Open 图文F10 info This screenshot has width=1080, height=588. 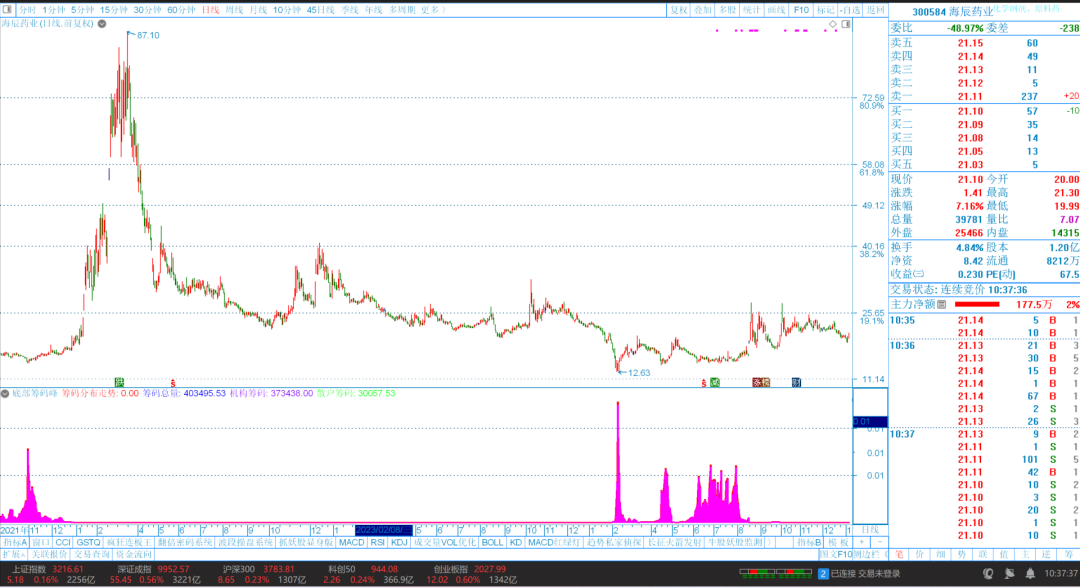point(836,554)
